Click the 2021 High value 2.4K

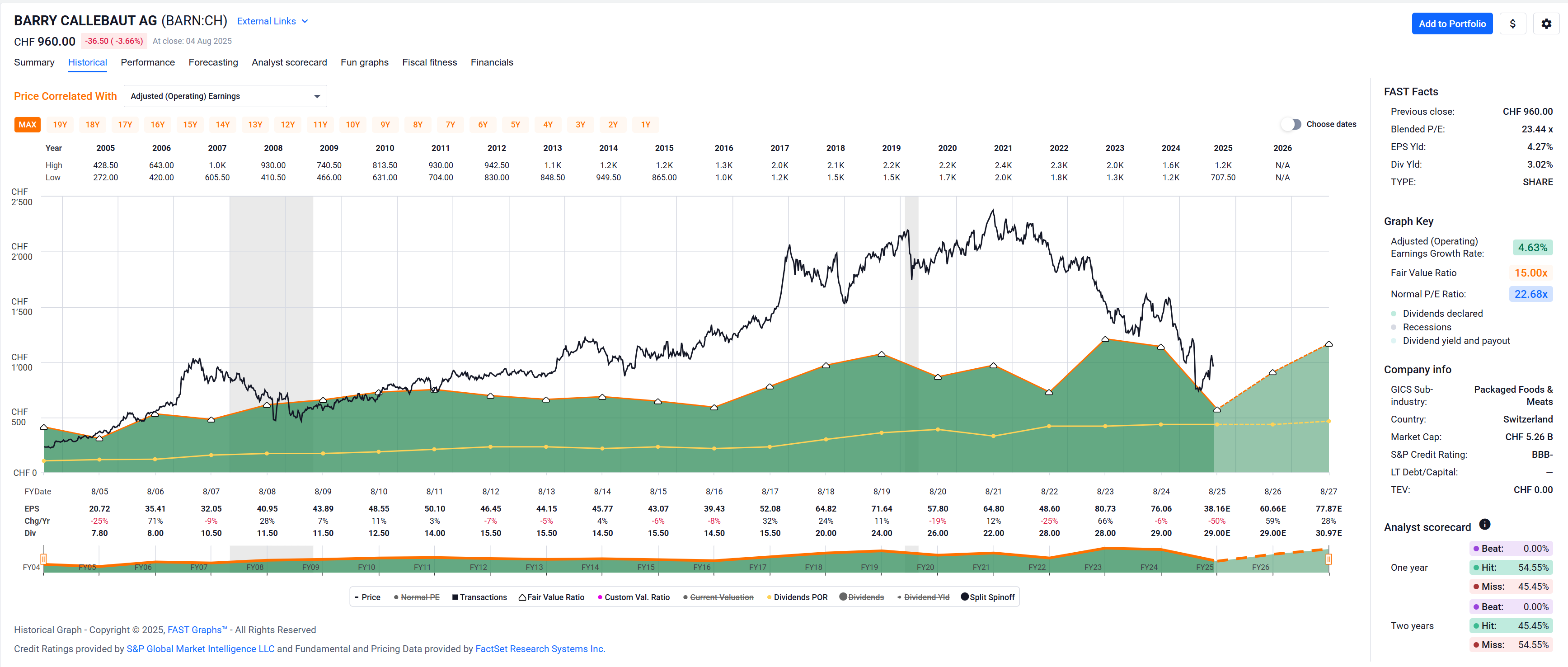point(1003,165)
